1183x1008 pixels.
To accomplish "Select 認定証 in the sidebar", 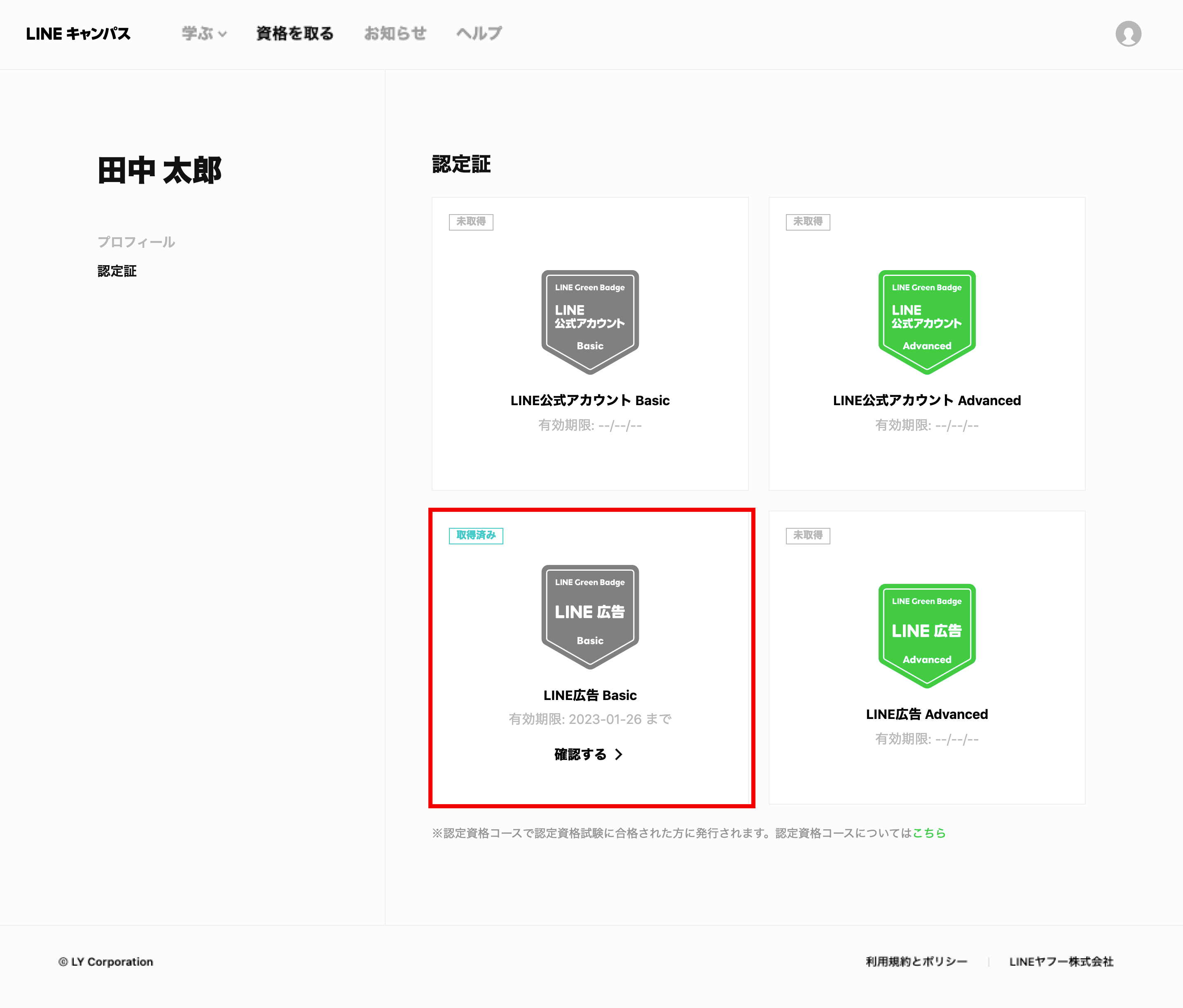I will click(x=117, y=271).
